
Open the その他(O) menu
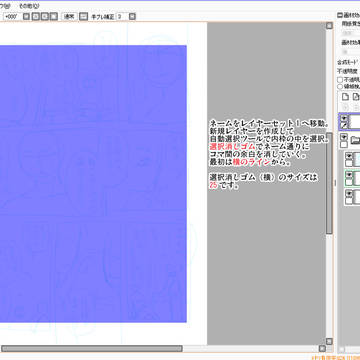tap(29, 6)
